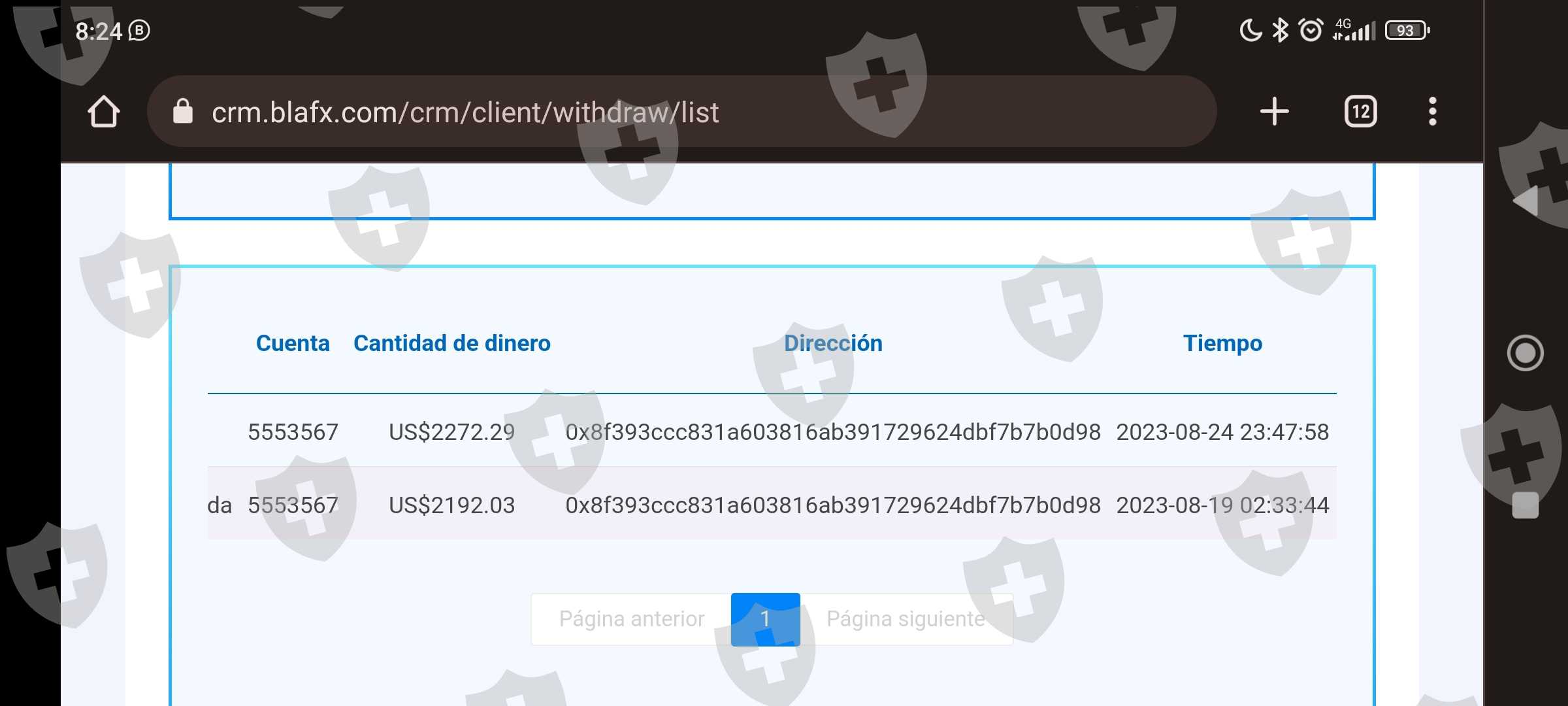Tap the Android back triangle button
This screenshot has height=706, width=1568.
pyautogui.click(x=1526, y=201)
